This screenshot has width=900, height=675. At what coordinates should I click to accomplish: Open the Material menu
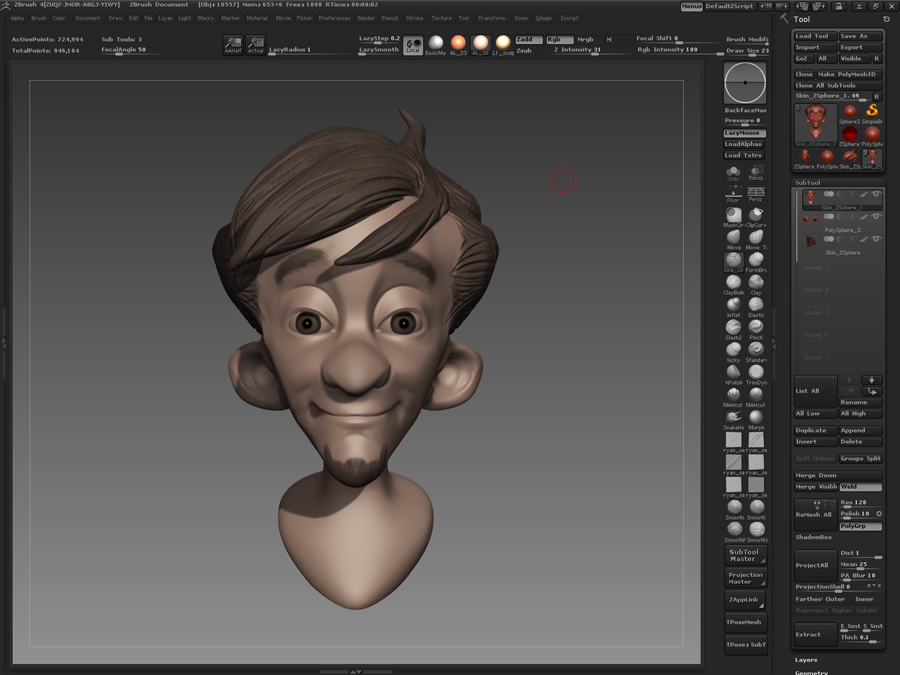point(257,18)
